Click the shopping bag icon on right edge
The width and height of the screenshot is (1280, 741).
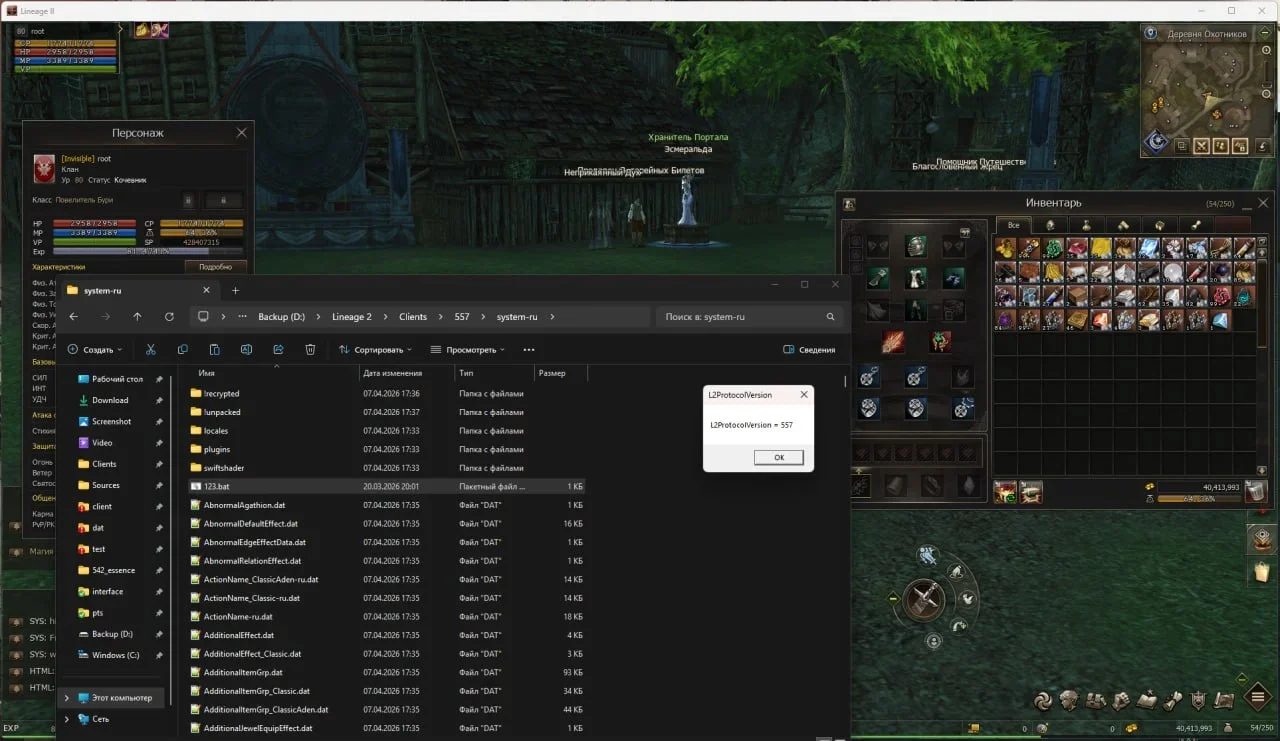click(x=1262, y=572)
